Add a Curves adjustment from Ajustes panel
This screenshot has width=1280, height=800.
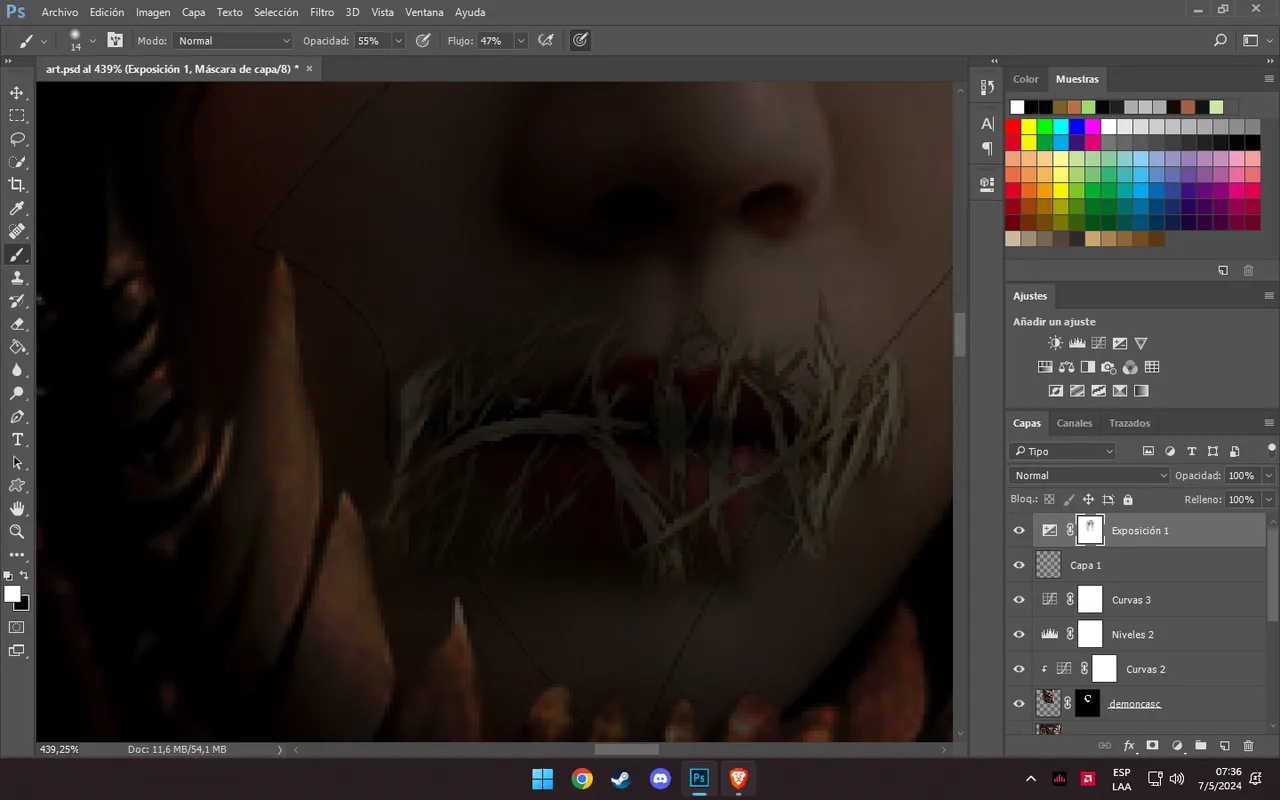(x=1098, y=343)
